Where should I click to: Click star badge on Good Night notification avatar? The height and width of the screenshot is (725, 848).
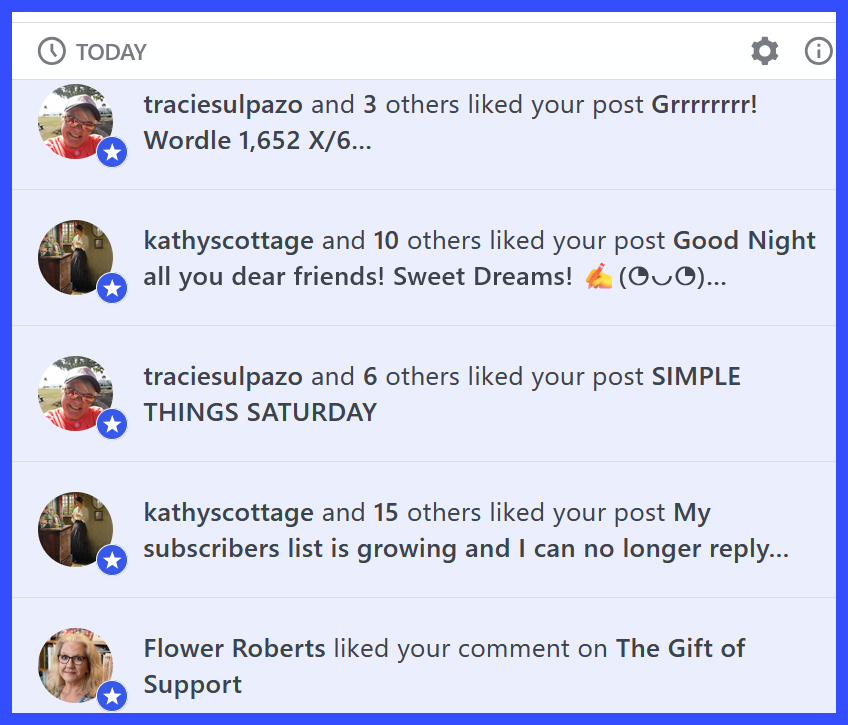[112, 289]
